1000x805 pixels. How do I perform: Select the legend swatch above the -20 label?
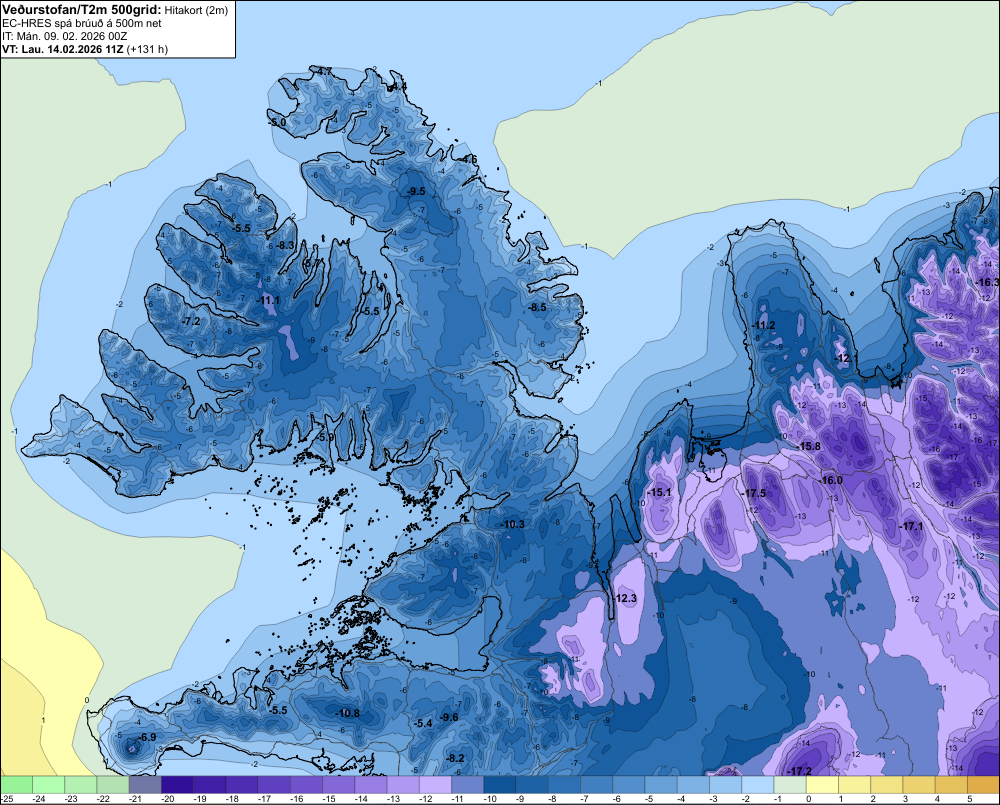[177, 784]
